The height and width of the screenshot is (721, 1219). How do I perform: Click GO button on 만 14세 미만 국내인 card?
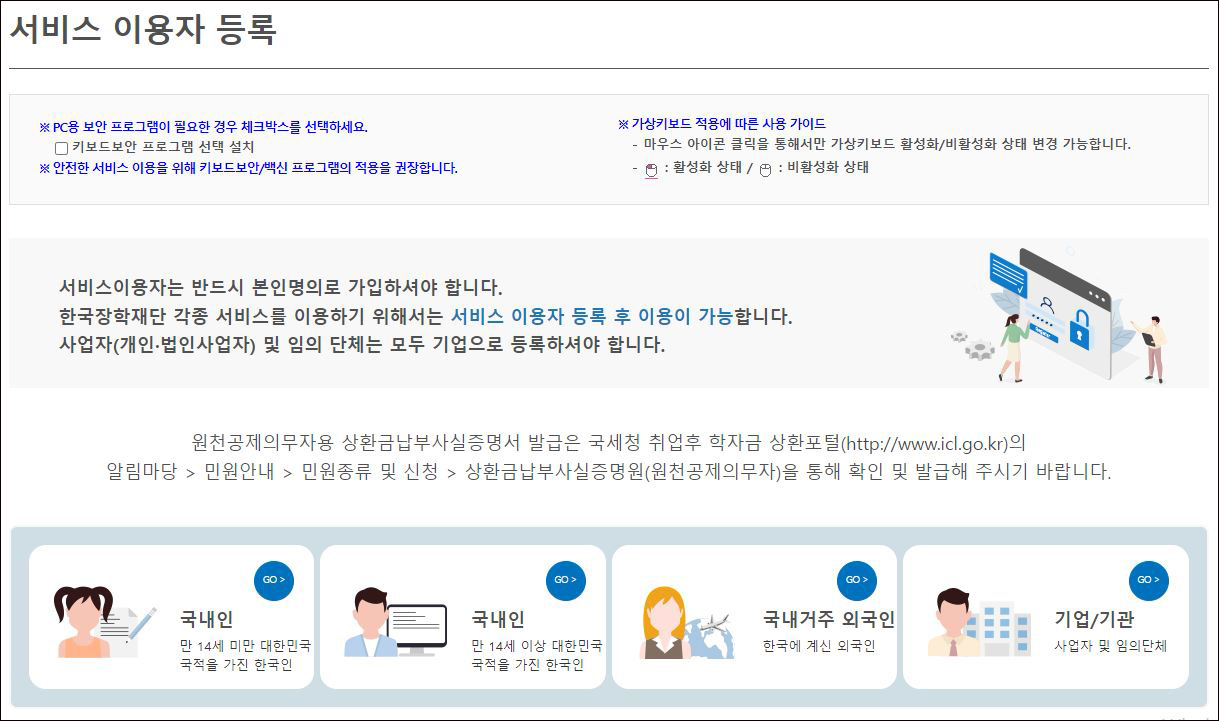click(274, 580)
